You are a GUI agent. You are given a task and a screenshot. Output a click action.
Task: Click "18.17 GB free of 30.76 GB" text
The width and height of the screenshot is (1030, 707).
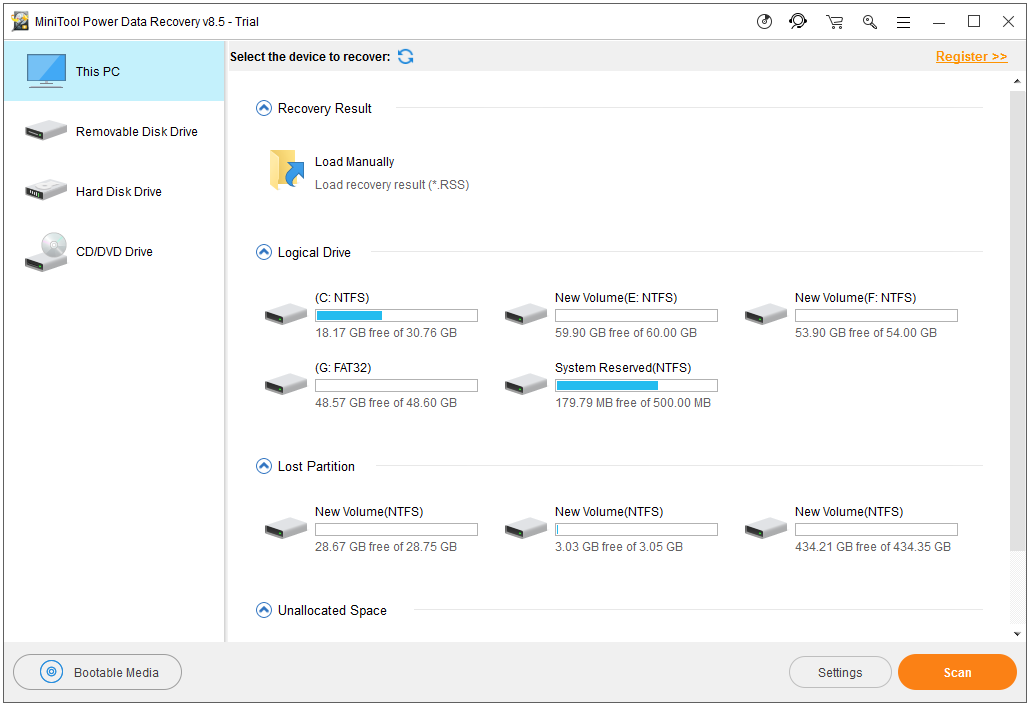pos(386,333)
